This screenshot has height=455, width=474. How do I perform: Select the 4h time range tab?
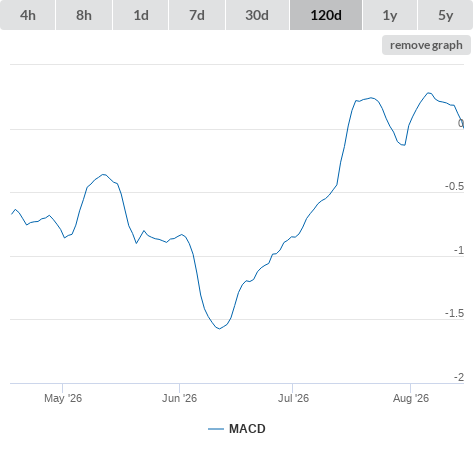coord(28,15)
